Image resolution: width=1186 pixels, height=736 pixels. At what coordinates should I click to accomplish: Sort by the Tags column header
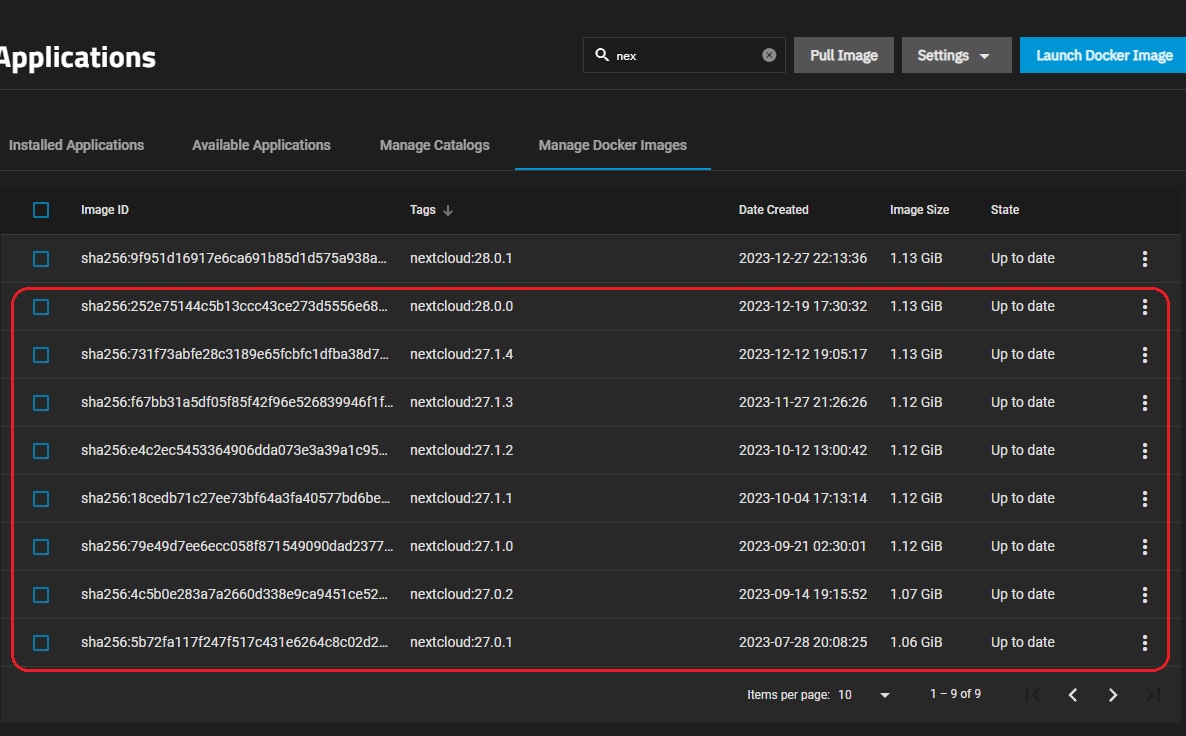point(422,210)
